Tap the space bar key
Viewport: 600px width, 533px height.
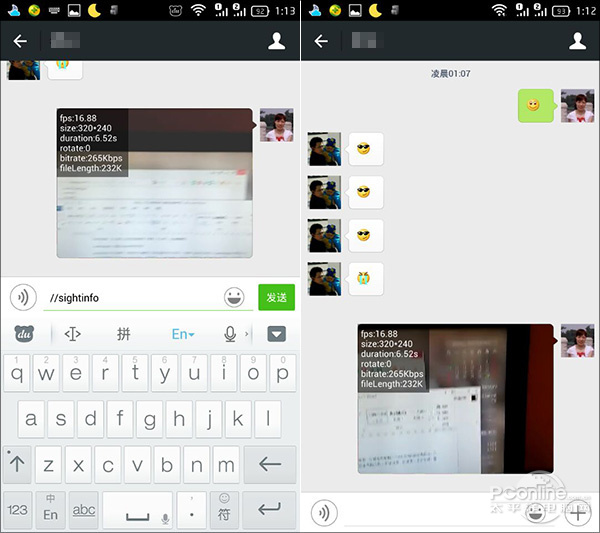pyautogui.click(x=138, y=510)
